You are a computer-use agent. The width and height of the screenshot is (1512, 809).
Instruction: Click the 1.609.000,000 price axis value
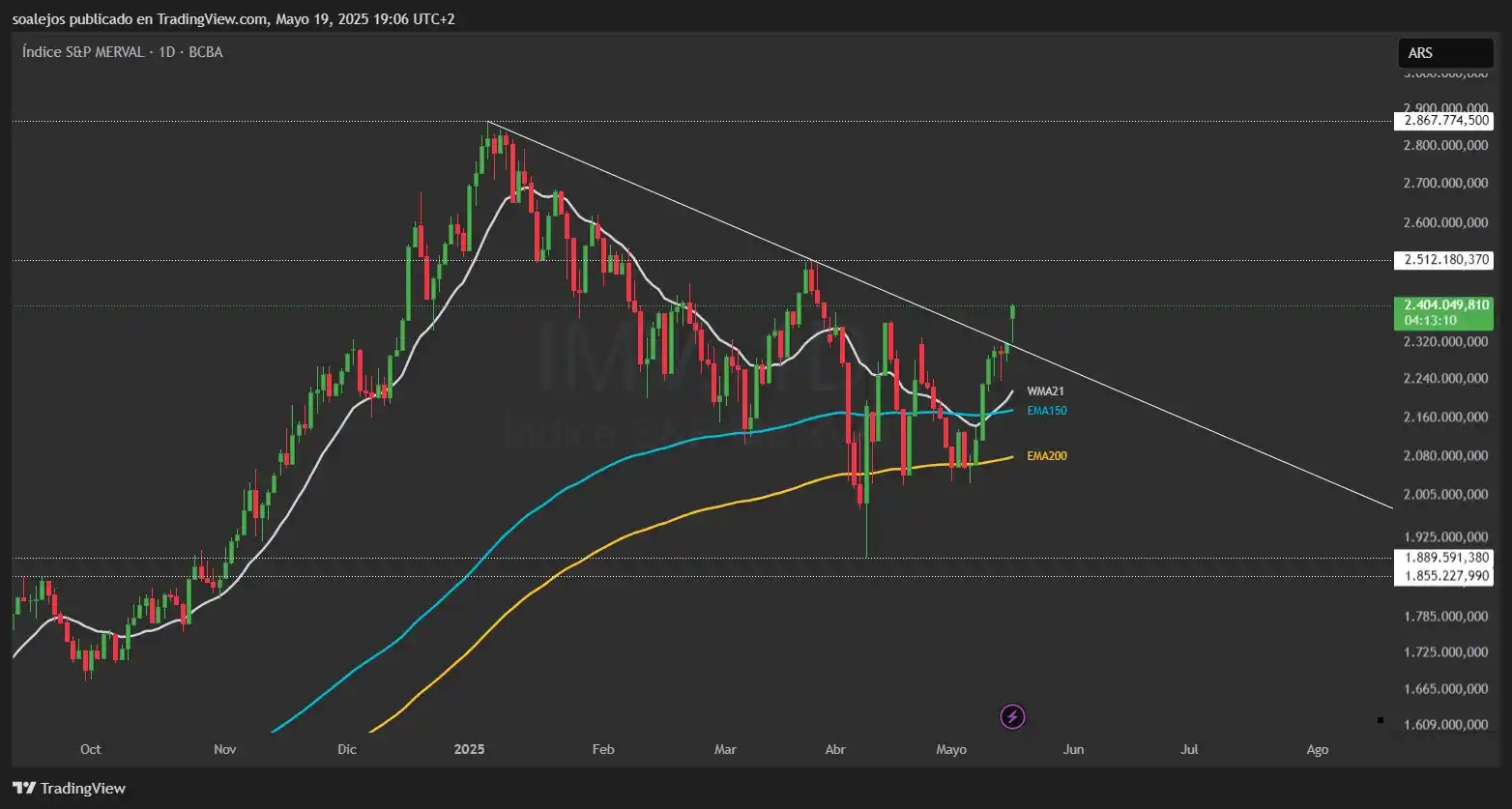point(1446,725)
